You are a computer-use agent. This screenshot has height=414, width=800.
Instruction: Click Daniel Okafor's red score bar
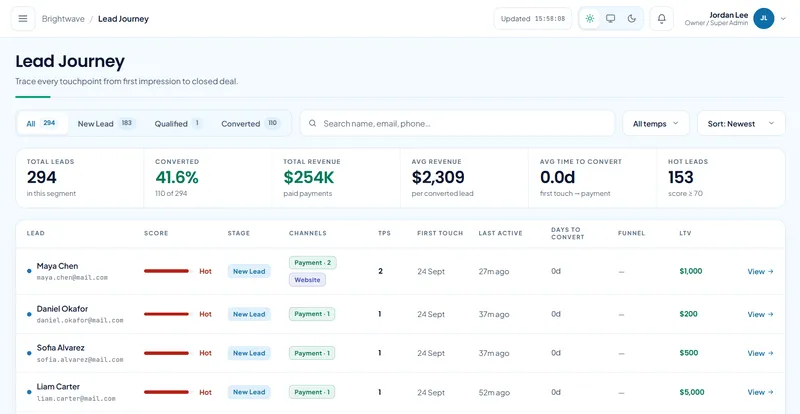tap(166, 314)
